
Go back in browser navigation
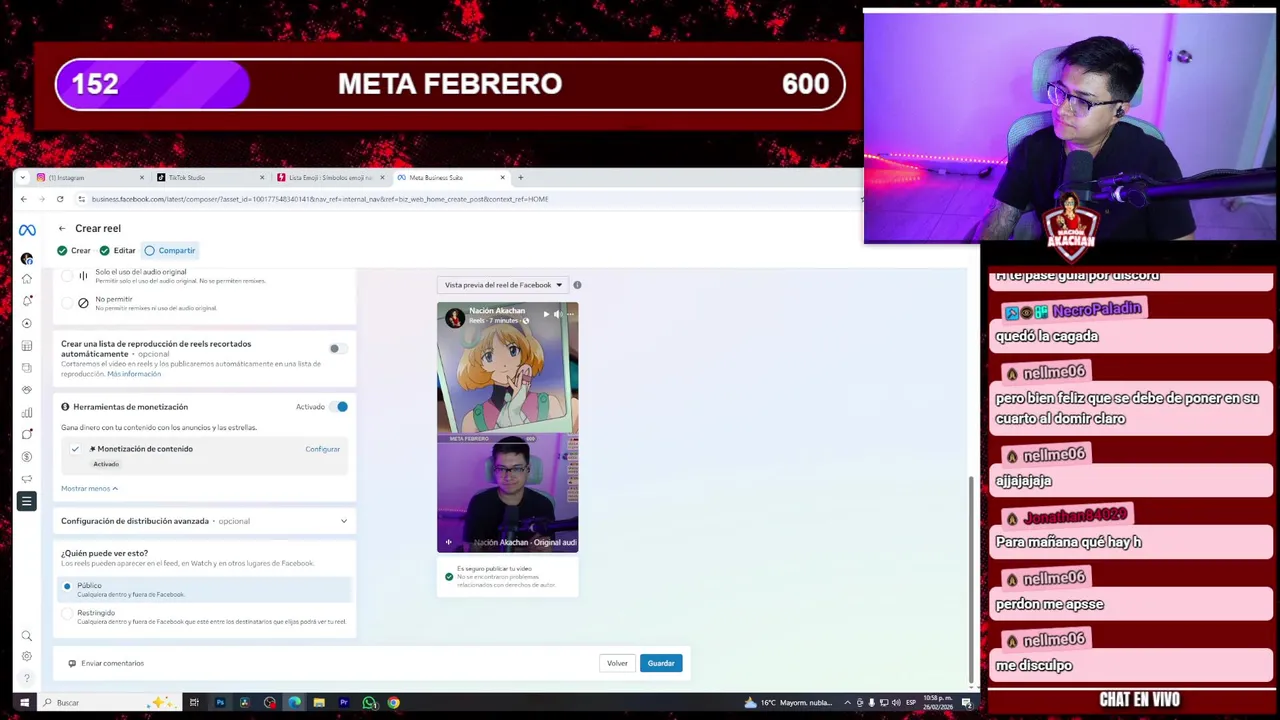[24, 199]
